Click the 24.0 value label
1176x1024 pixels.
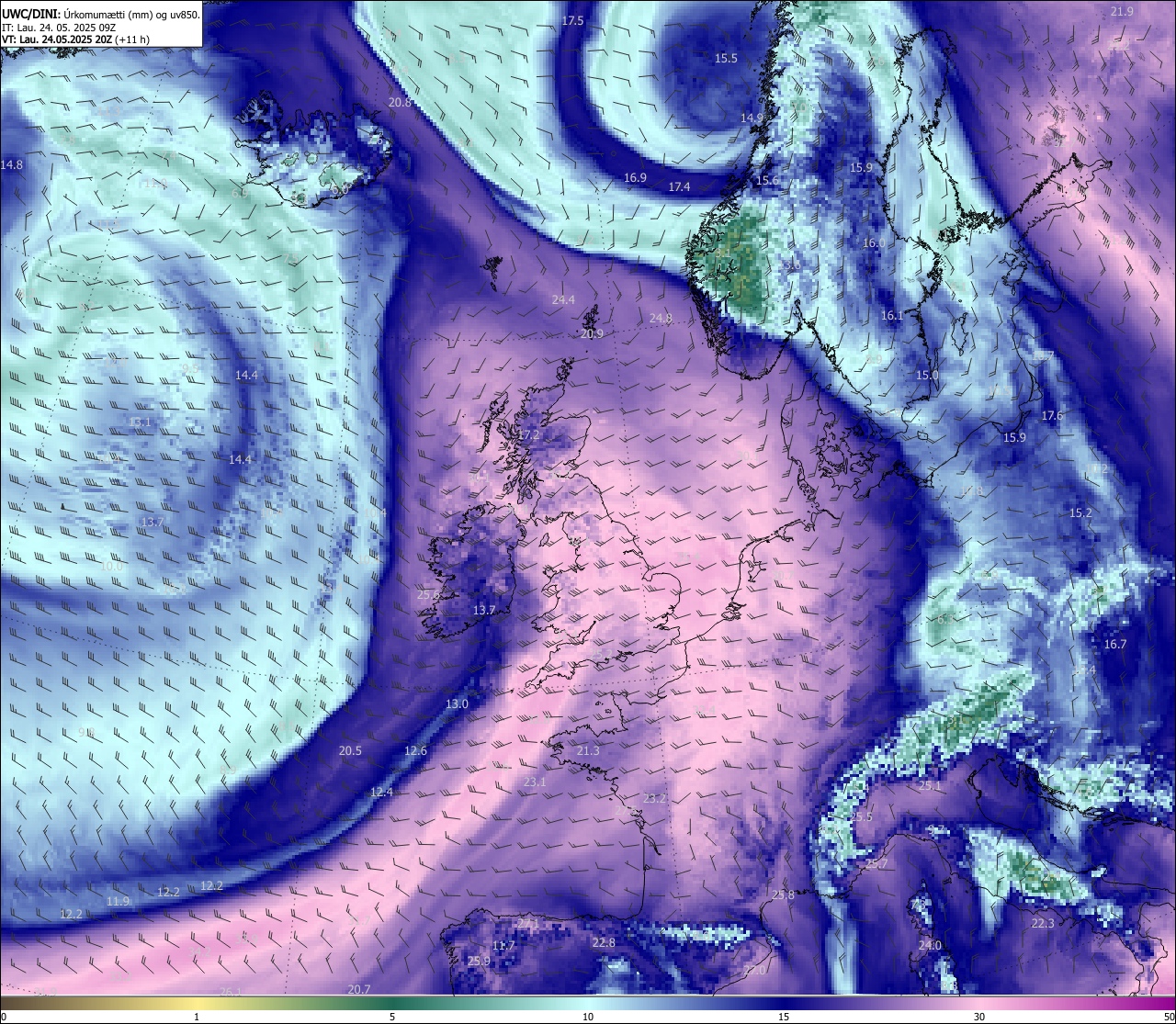pyautogui.click(x=930, y=945)
